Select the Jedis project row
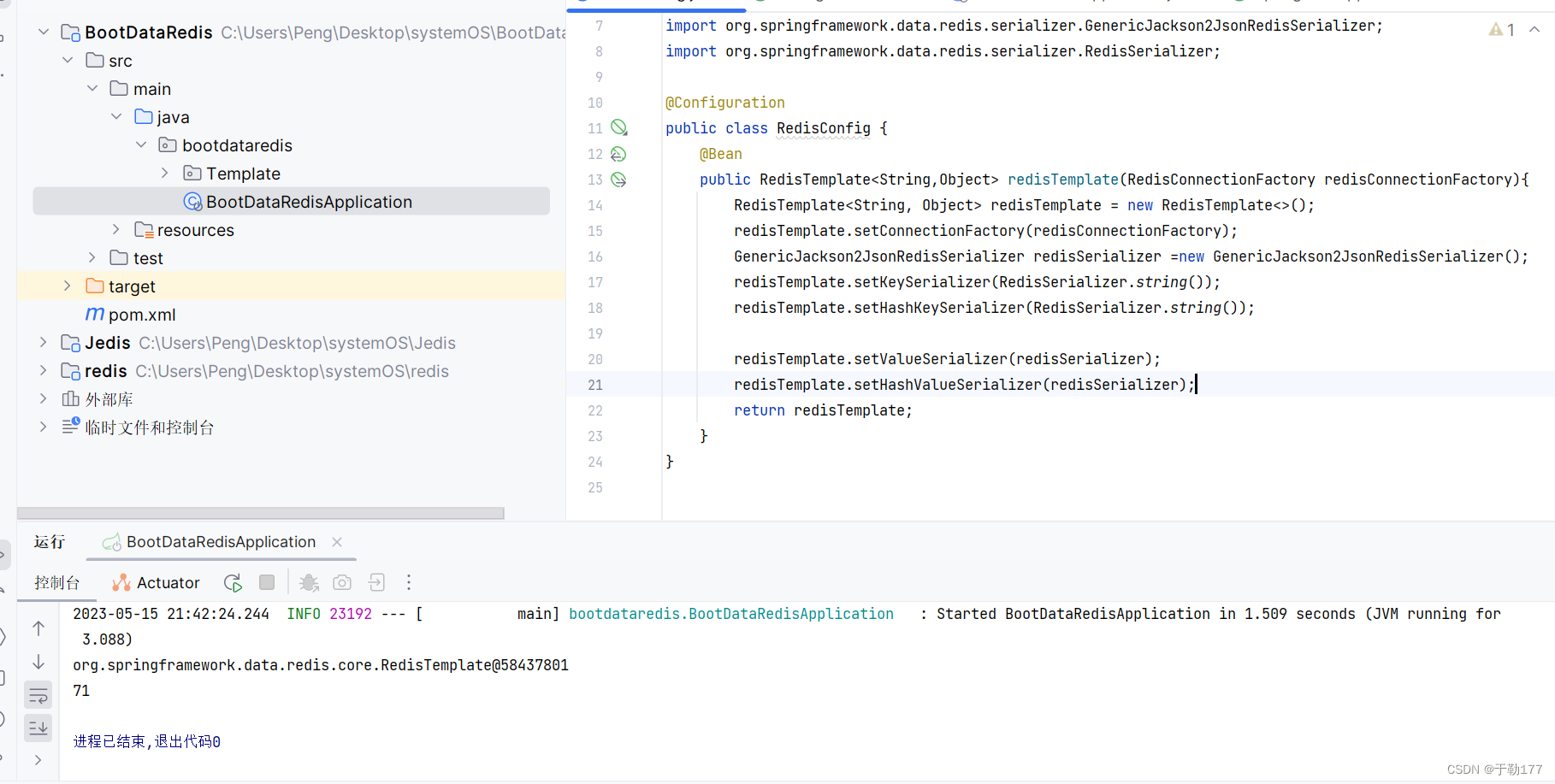Image resolution: width=1555 pixels, height=784 pixels. pyautogui.click(x=291, y=343)
